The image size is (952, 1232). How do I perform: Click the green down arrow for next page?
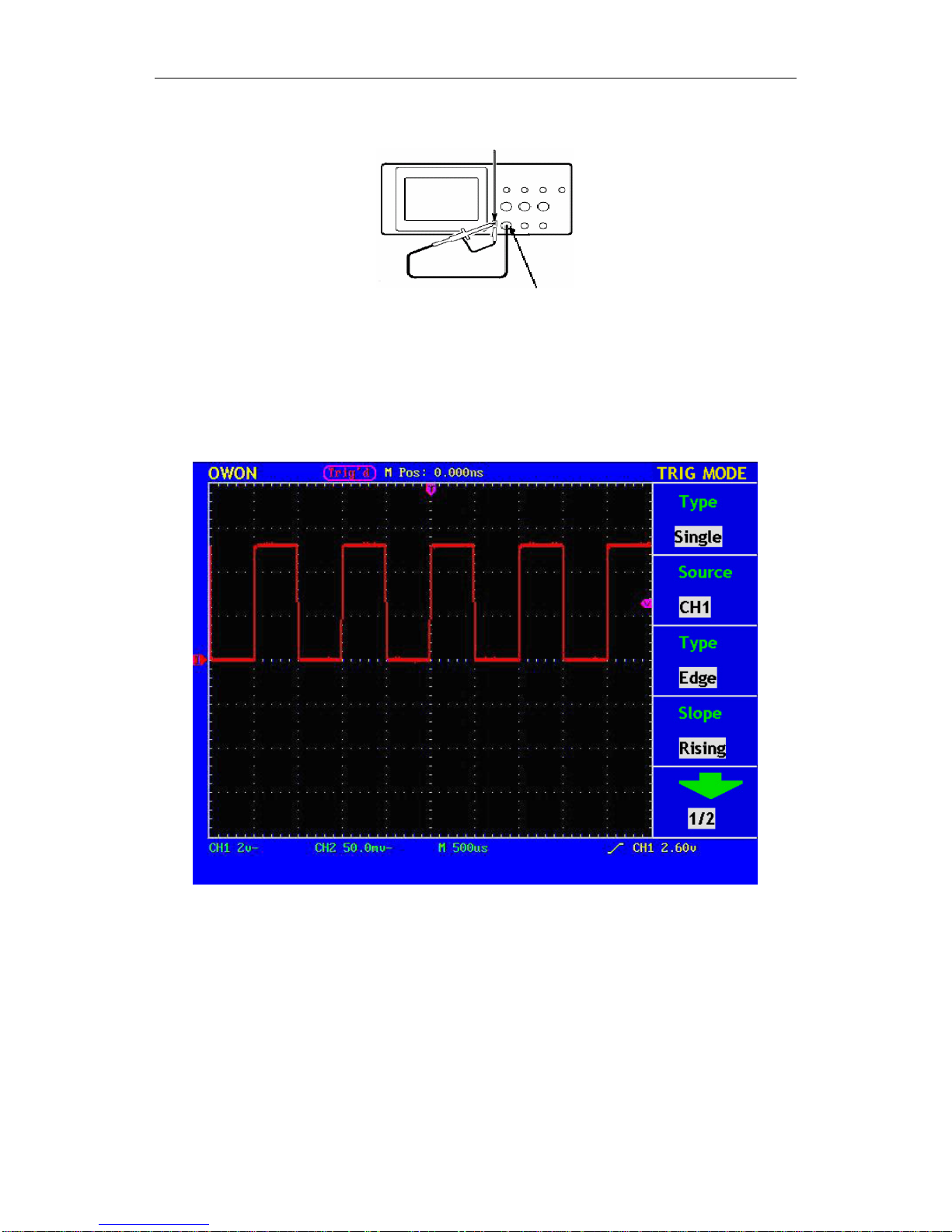click(710, 786)
